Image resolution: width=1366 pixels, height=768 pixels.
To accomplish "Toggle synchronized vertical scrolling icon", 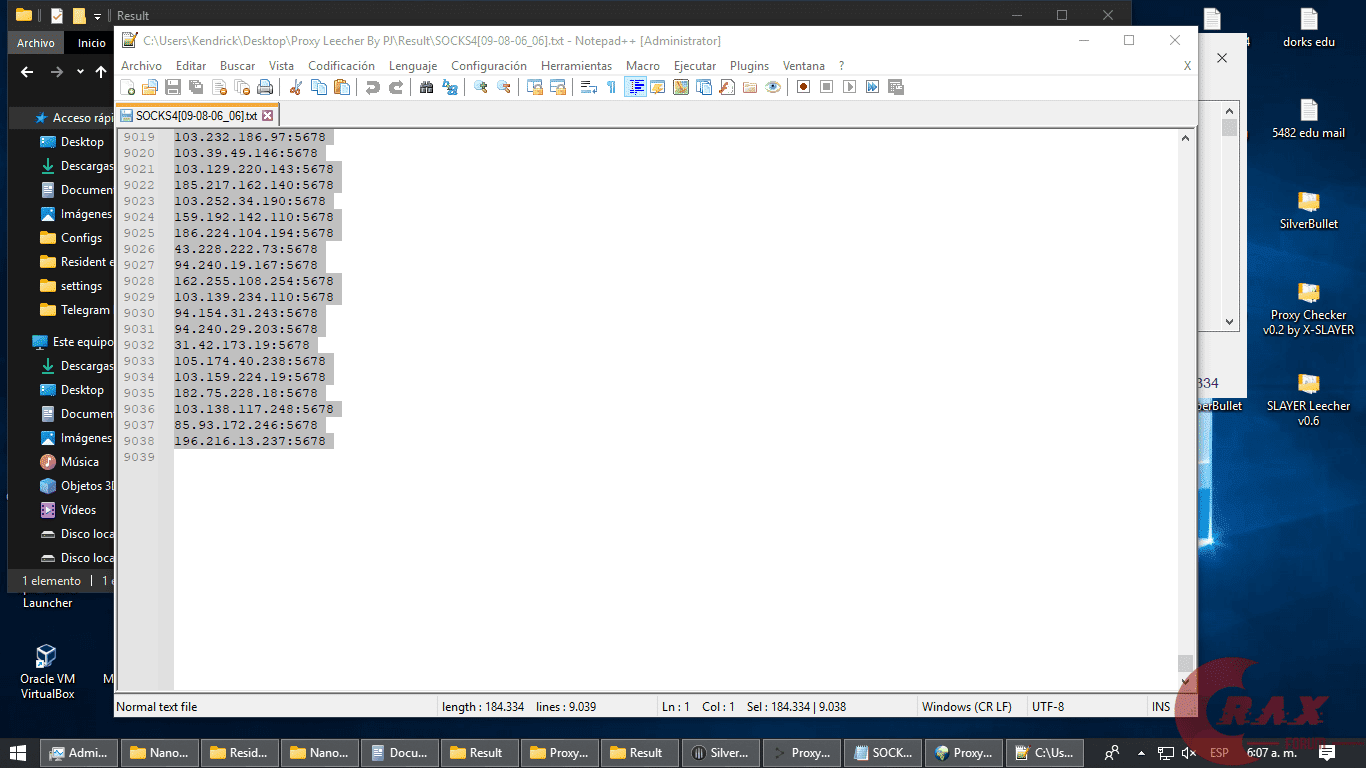I will 535,87.
